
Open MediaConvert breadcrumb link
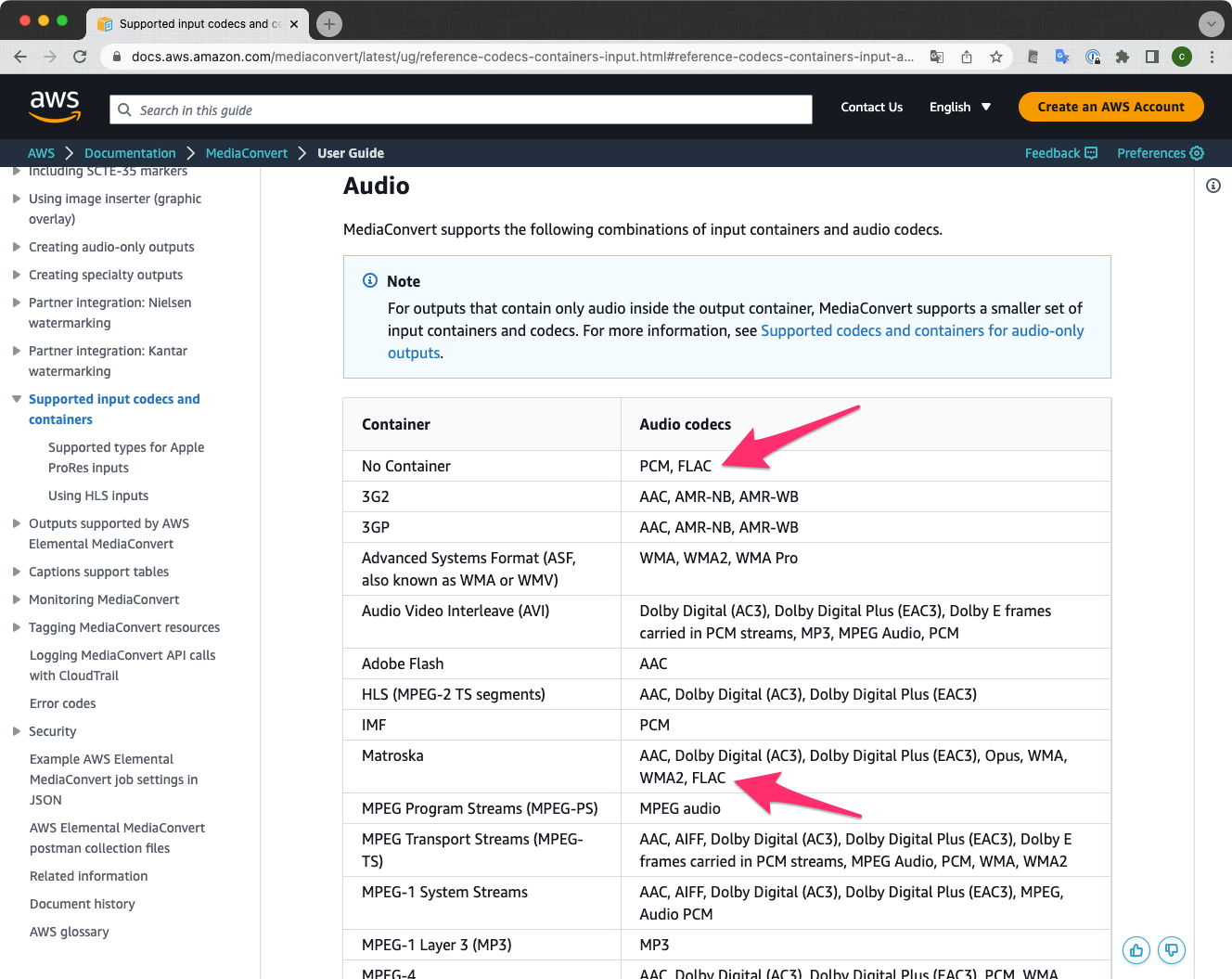pyautogui.click(x=247, y=153)
